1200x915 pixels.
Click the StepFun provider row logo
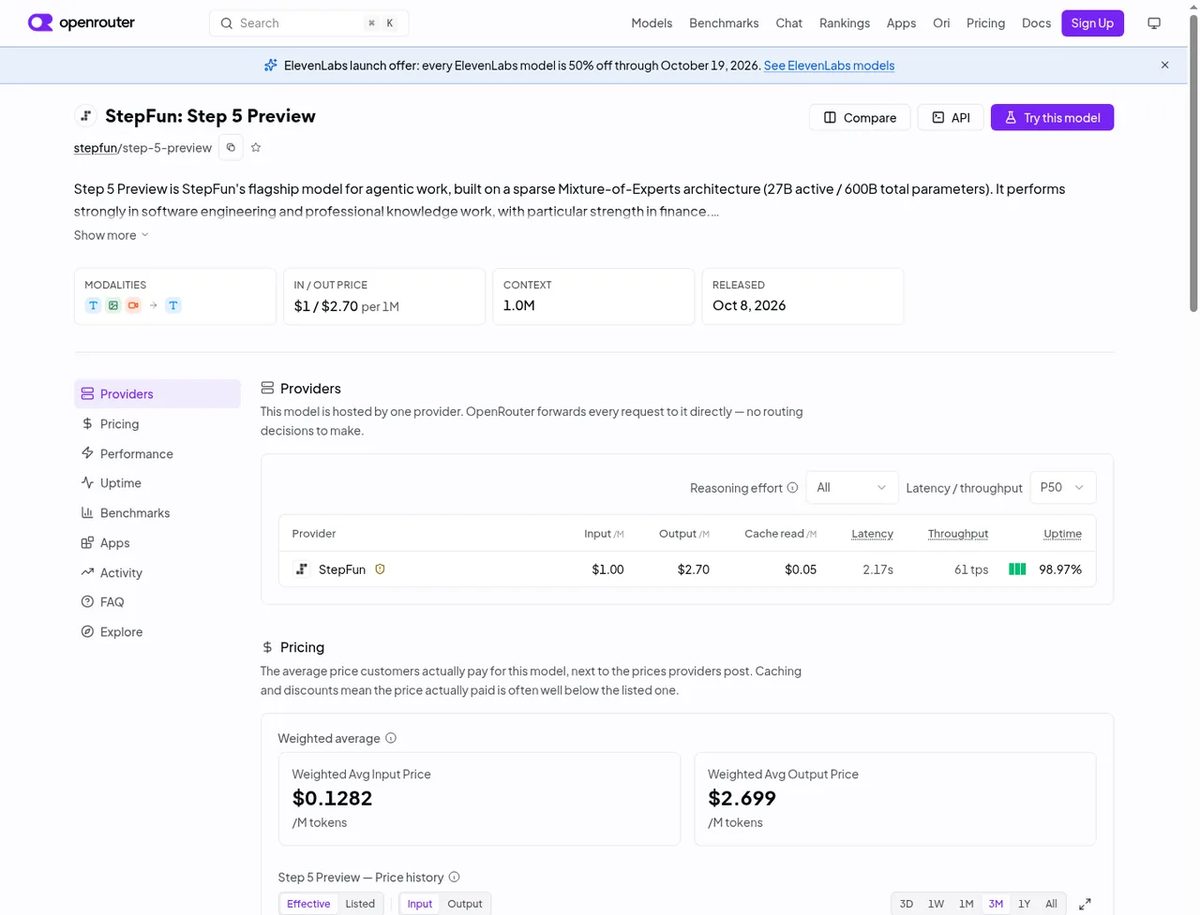click(x=301, y=569)
